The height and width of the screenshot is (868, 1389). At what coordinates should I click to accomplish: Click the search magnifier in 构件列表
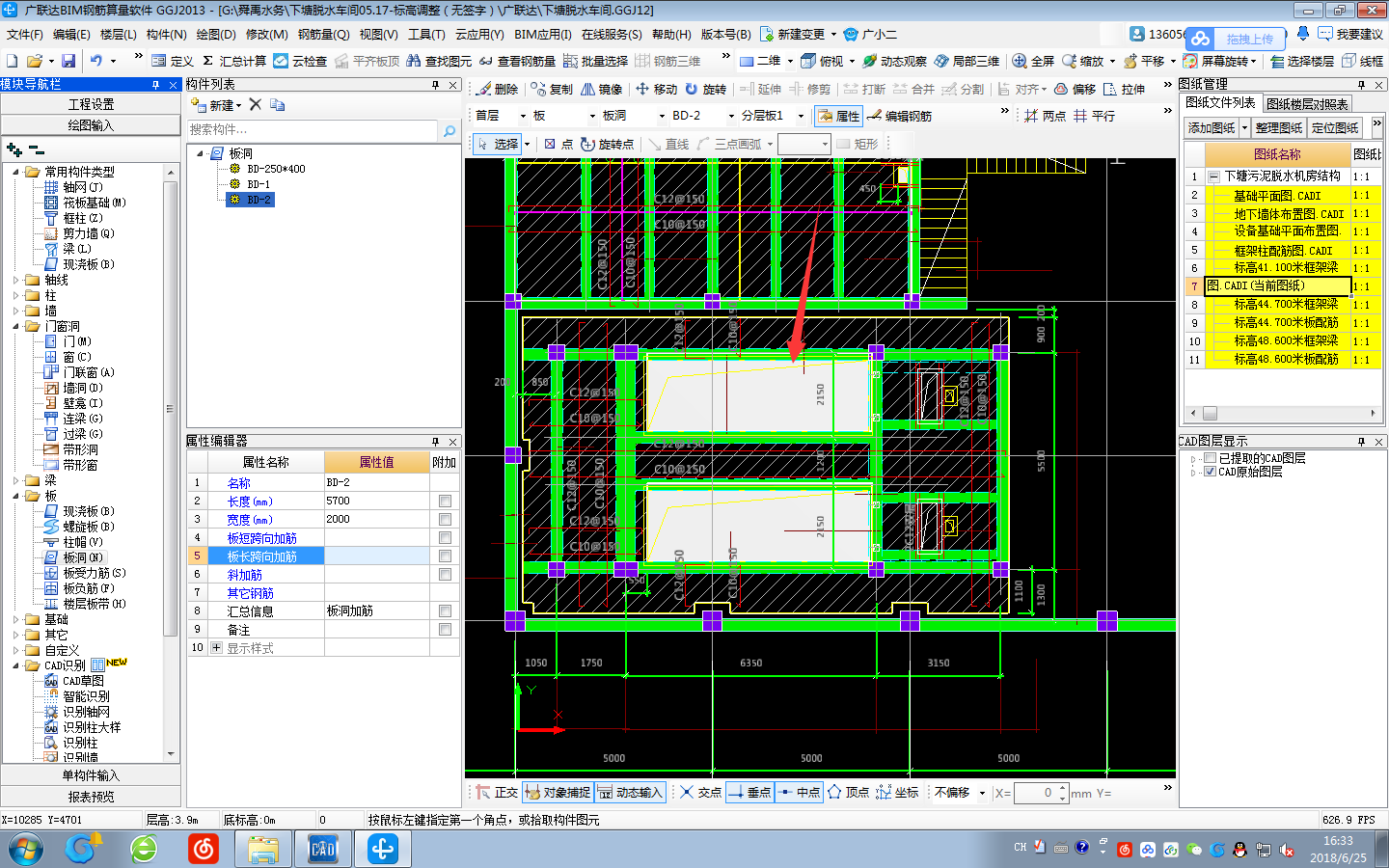[x=449, y=129]
